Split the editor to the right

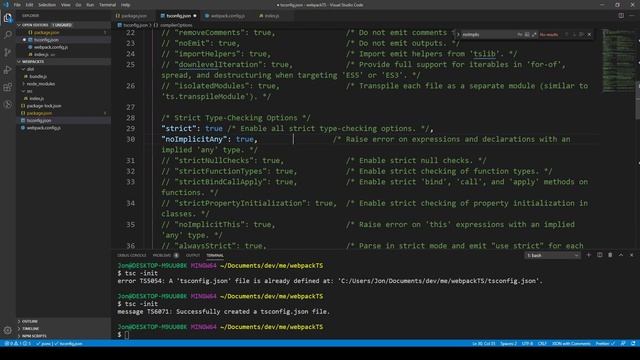tap(621, 16)
